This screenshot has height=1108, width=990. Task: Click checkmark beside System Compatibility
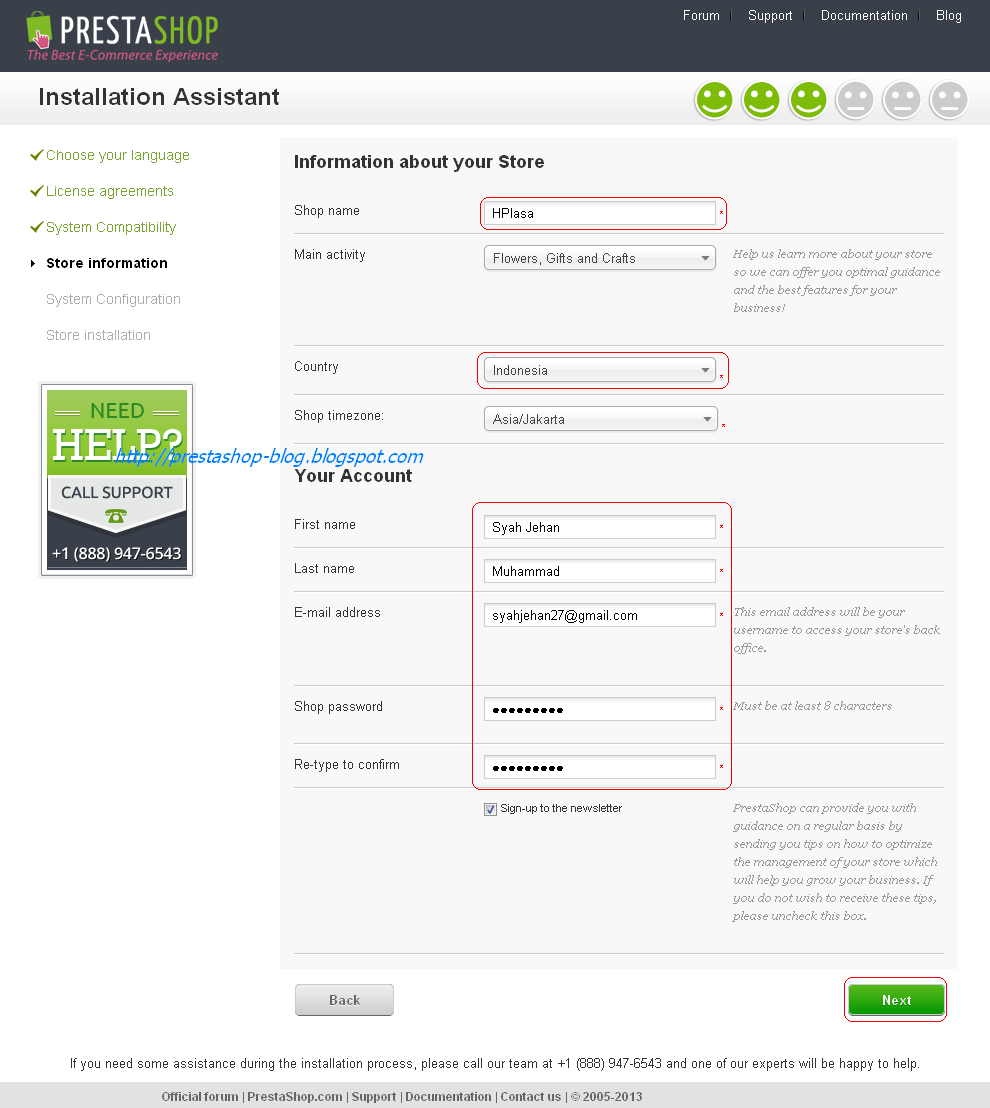point(37,227)
